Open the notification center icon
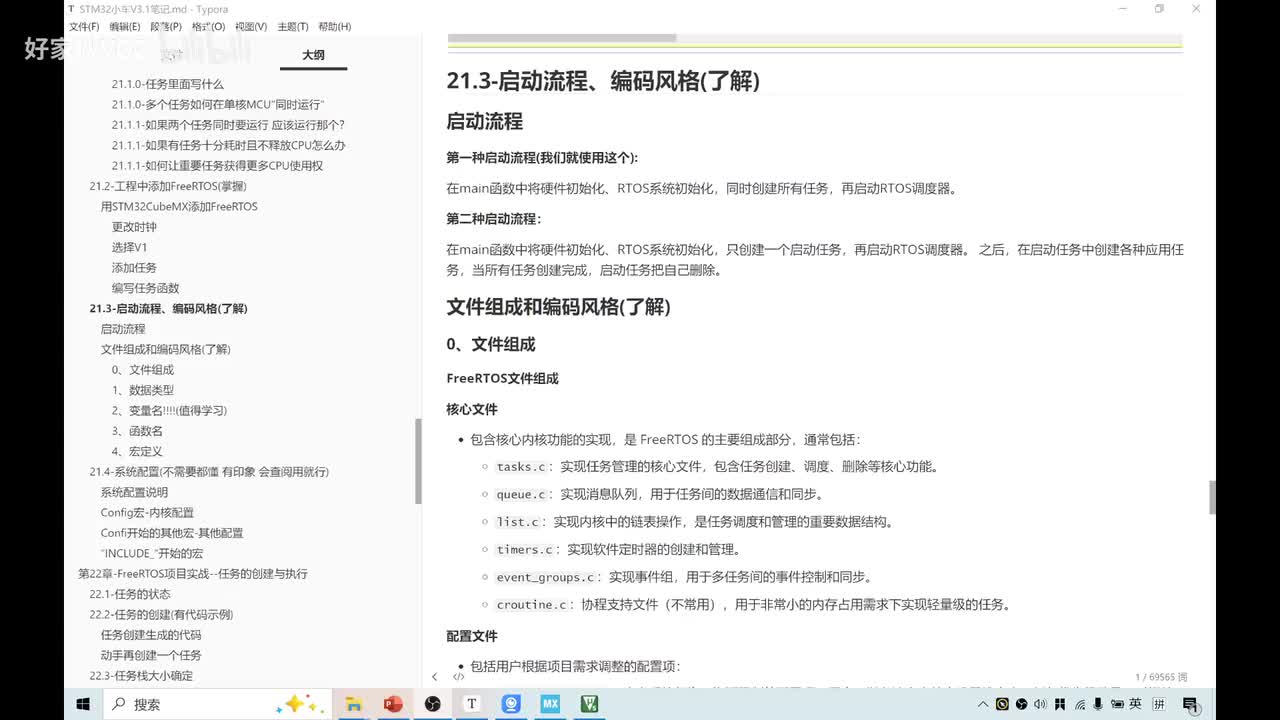 pyautogui.click(x=1190, y=704)
